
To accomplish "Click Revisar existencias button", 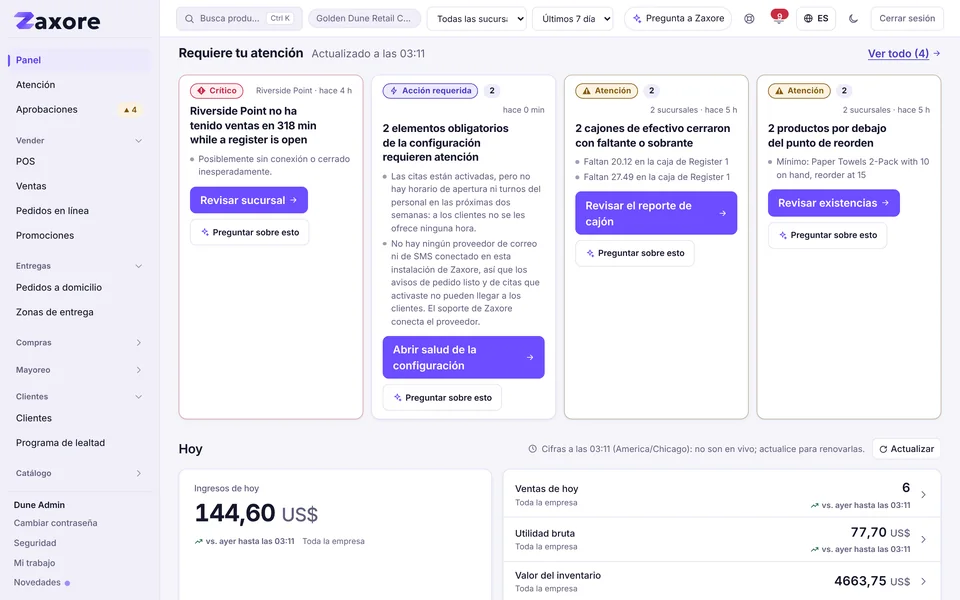I will (834, 203).
